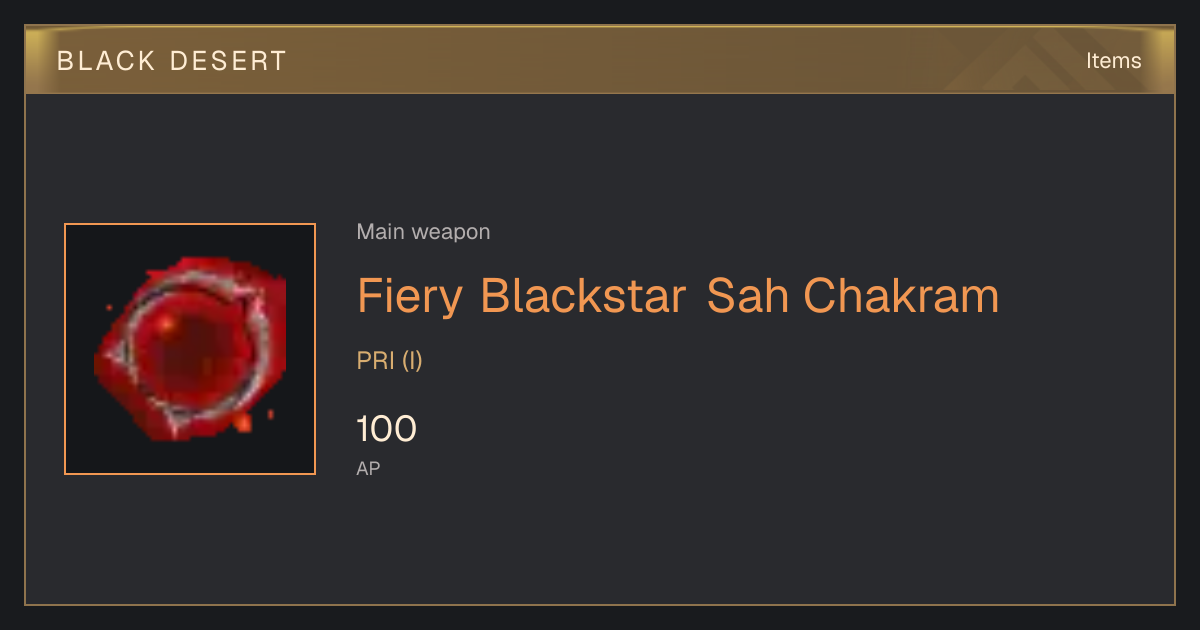Click the AP stat label
The width and height of the screenshot is (1200, 630).
[368, 468]
